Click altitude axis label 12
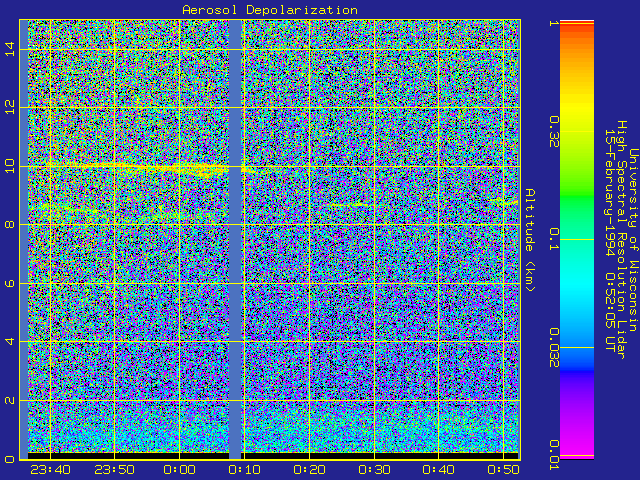This screenshot has width=640, height=480. pos(9,107)
